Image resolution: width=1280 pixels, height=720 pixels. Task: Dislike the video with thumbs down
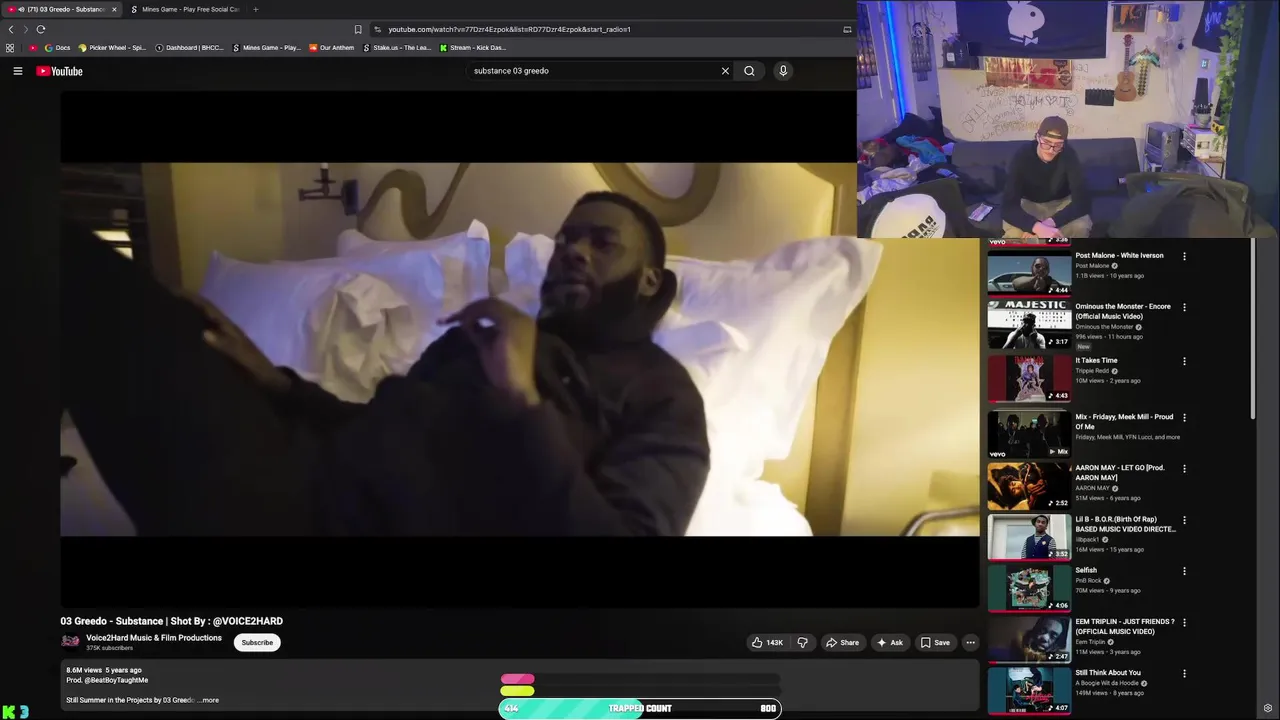tap(802, 643)
